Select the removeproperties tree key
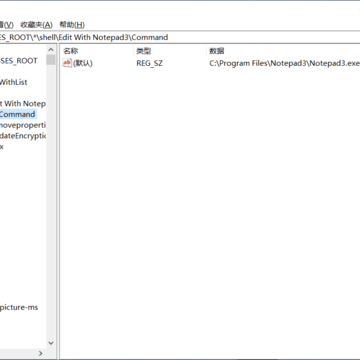Screen dimensions: 360x360 23,125
